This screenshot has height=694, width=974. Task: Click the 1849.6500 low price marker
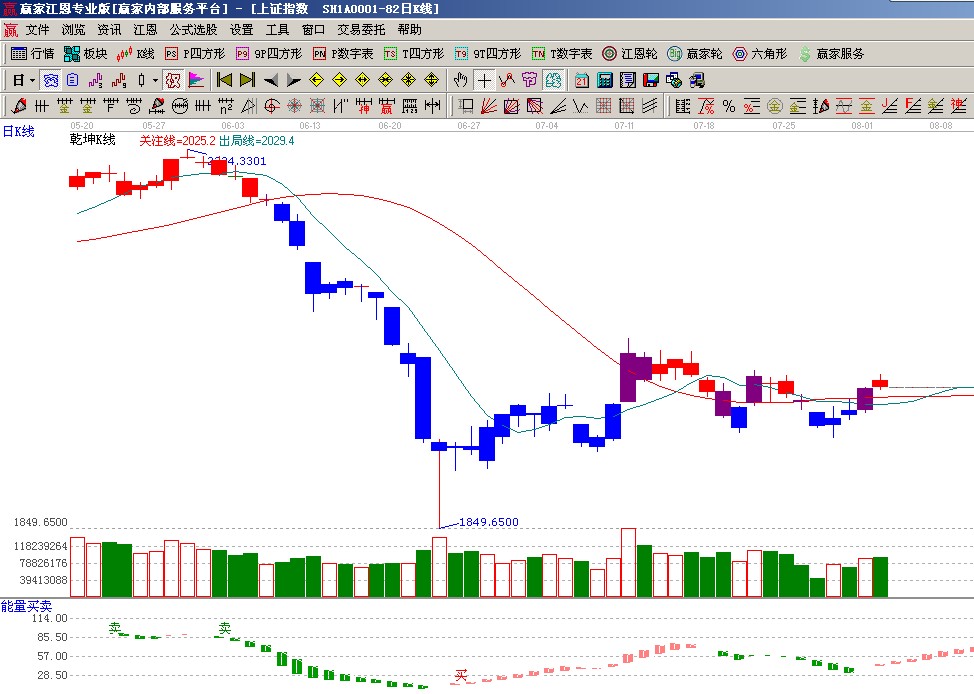(x=489, y=522)
